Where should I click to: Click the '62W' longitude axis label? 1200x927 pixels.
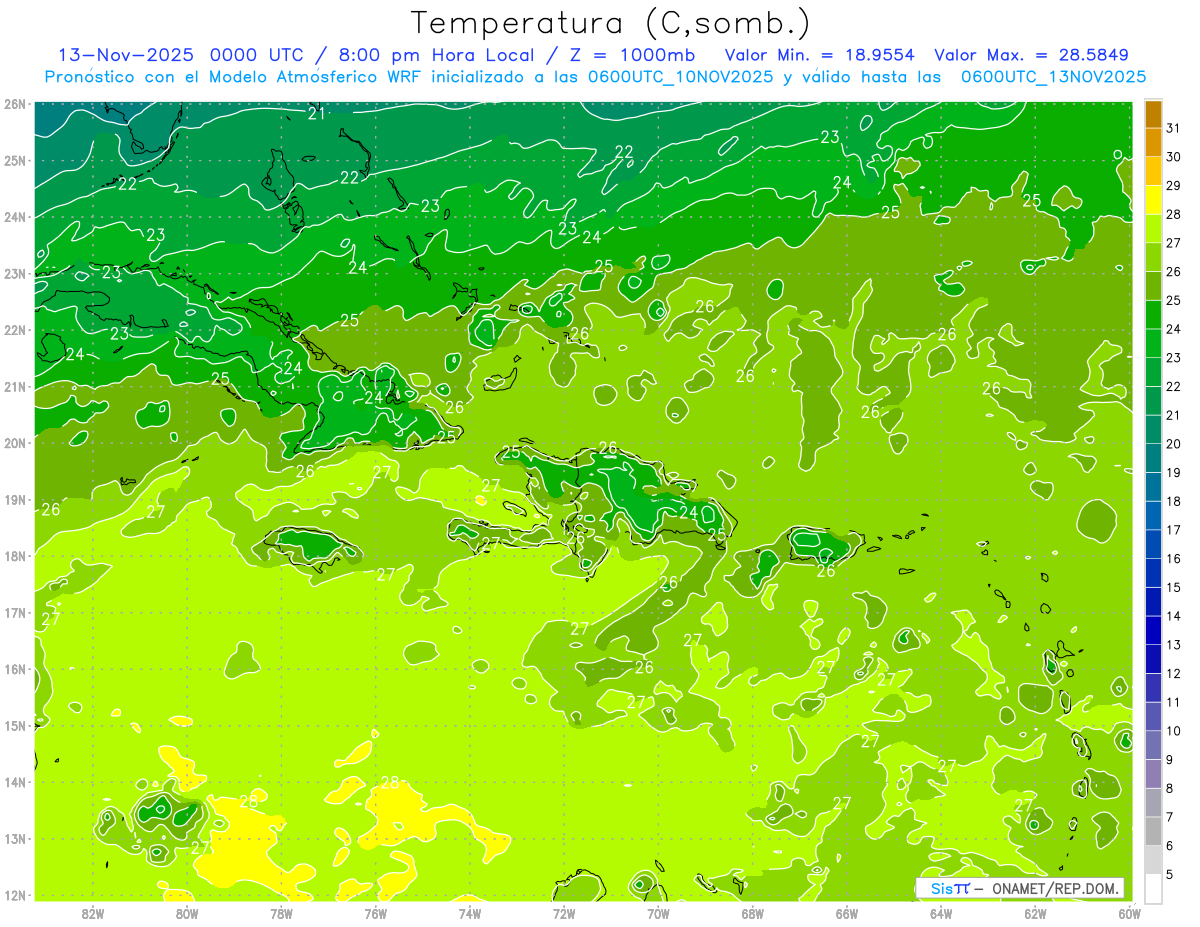pyautogui.click(x=1035, y=913)
